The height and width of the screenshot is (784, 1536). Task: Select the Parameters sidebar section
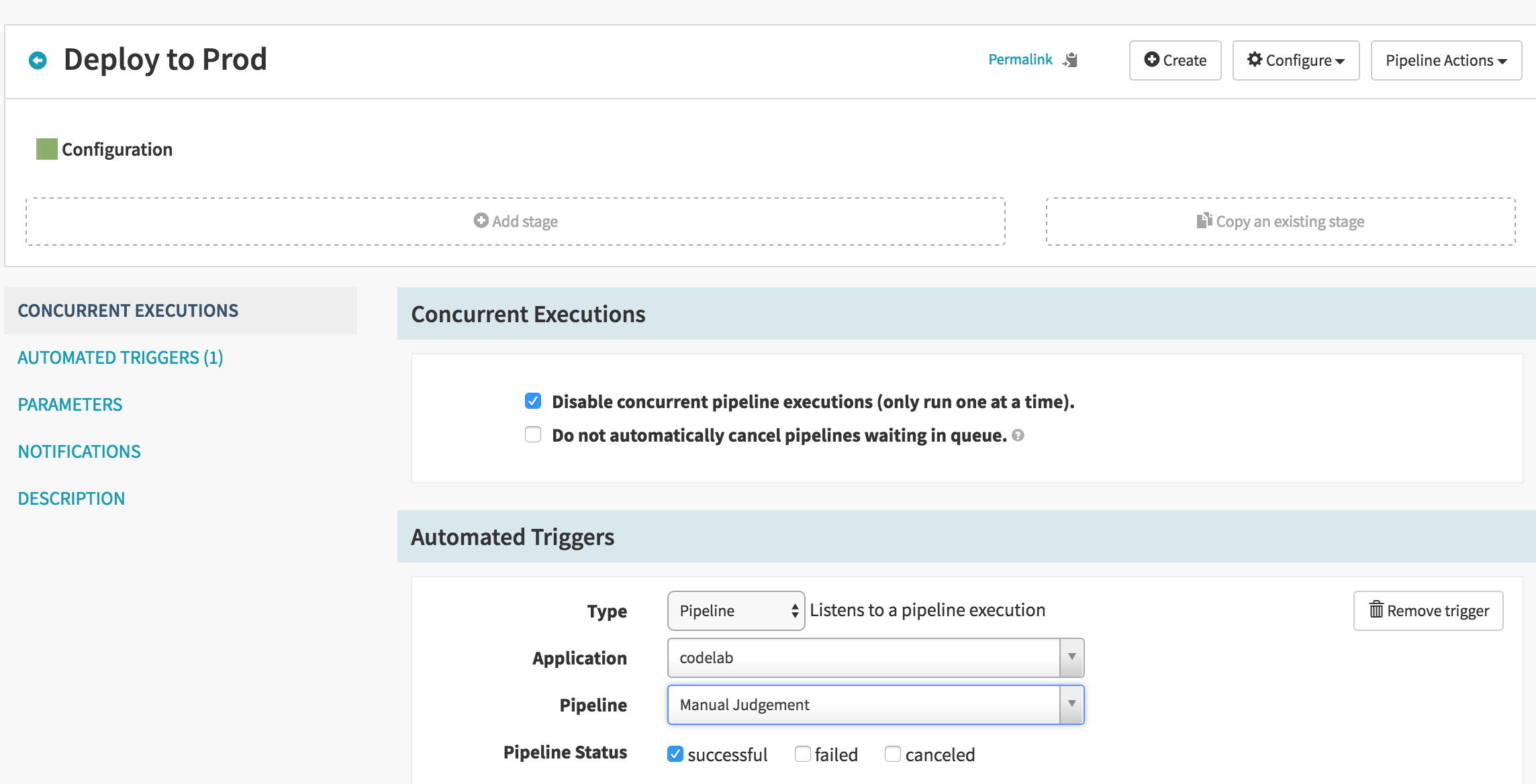coord(70,405)
